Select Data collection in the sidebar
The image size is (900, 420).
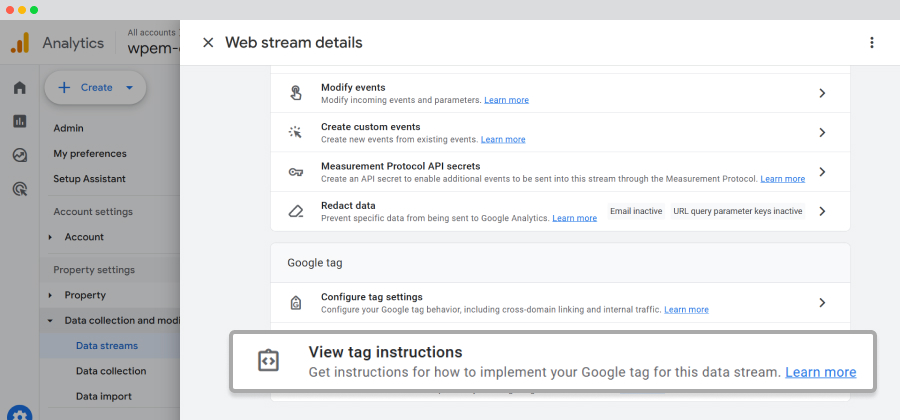tap(111, 371)
